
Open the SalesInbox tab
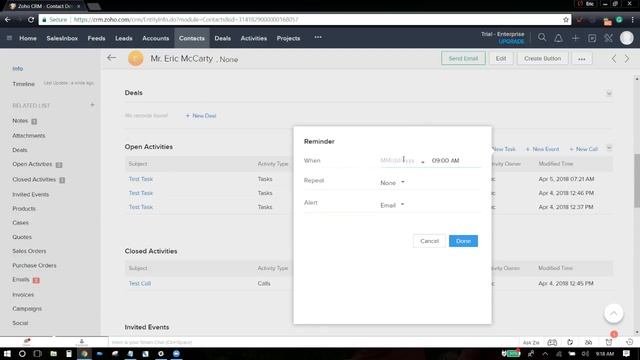click(62, 38)
